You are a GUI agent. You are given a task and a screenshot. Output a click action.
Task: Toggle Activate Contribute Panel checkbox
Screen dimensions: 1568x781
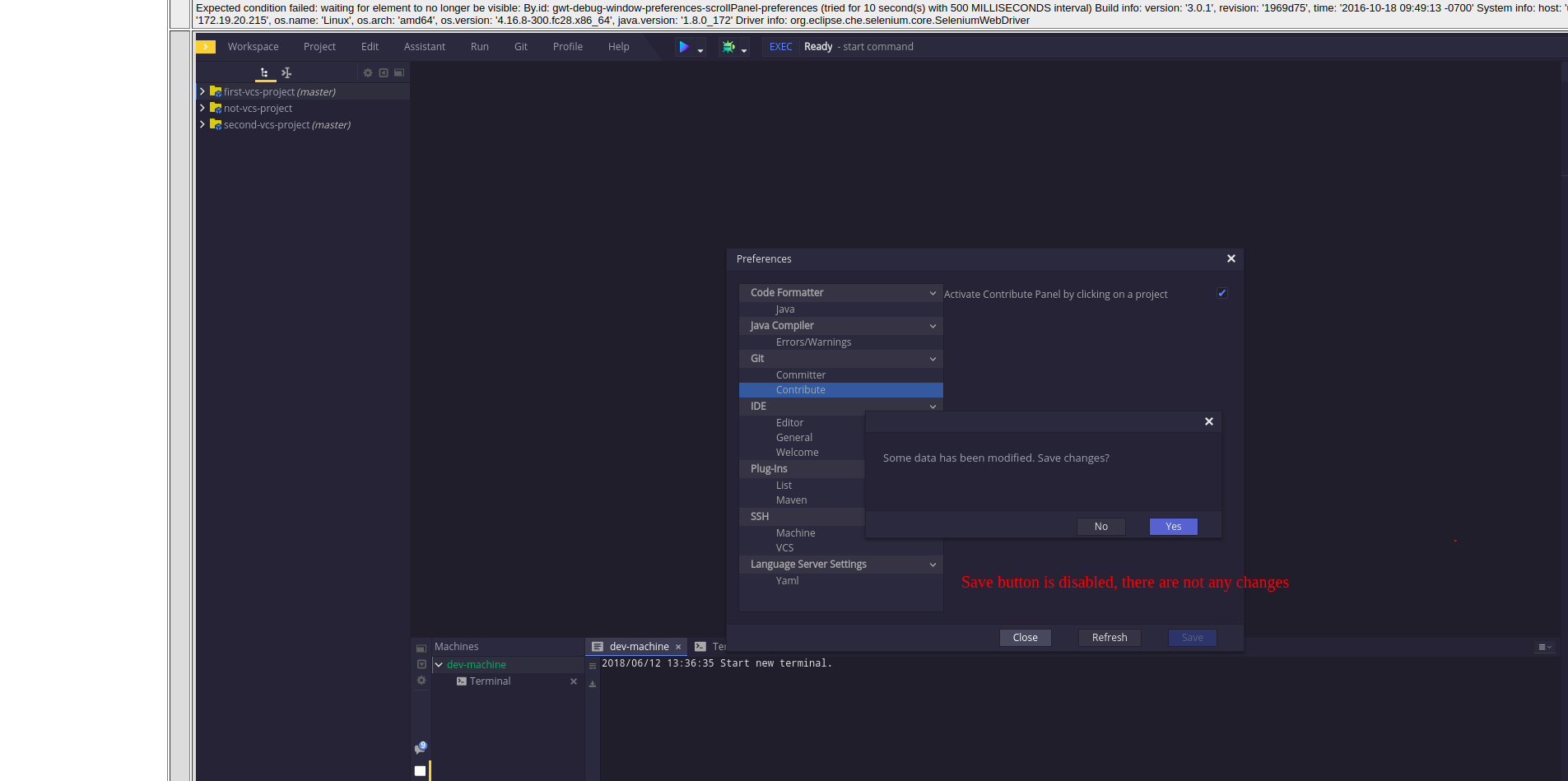(x=1221, y=293)
